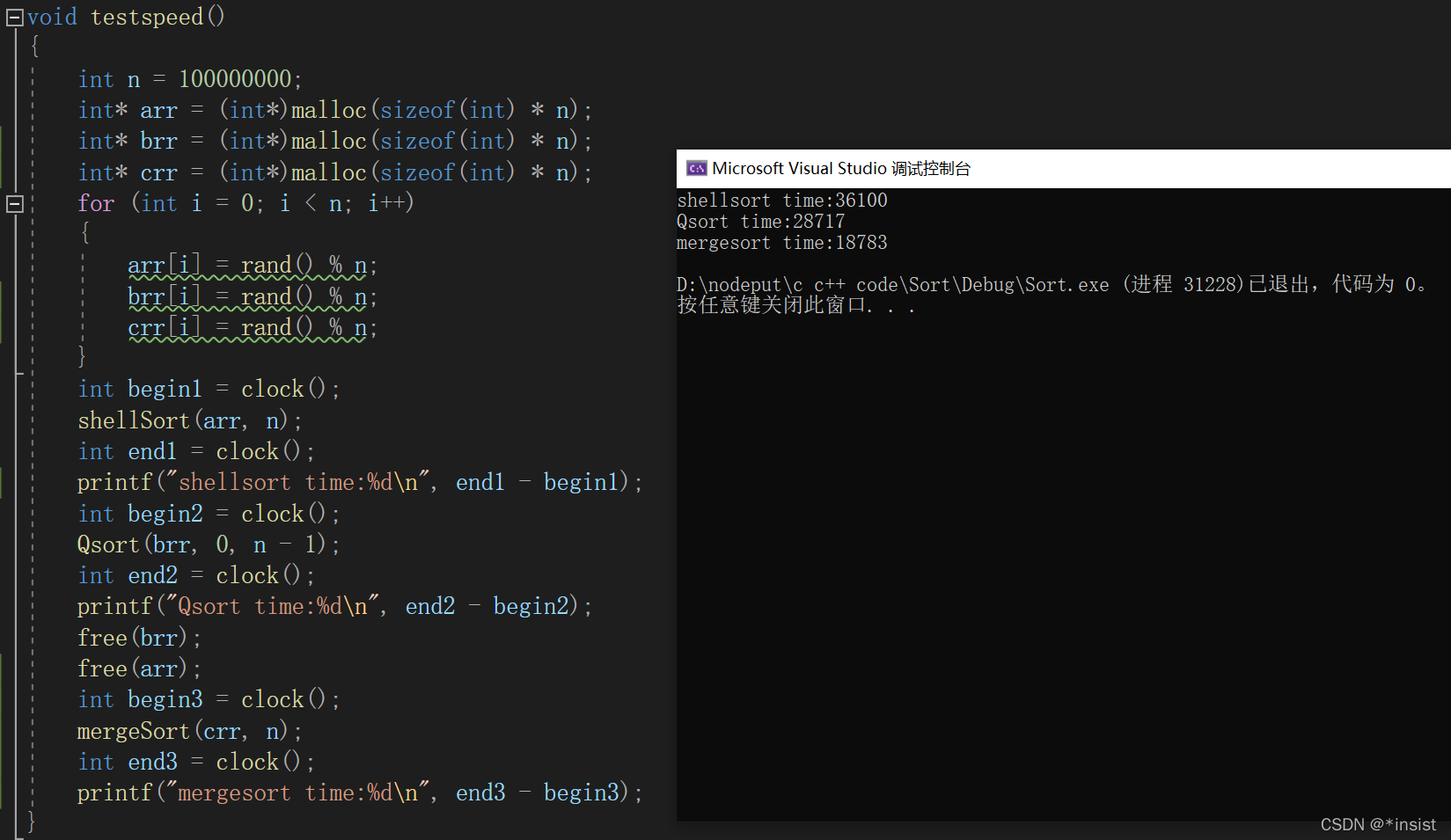Click the 'free(brr);' line

[x=140, y=638]
